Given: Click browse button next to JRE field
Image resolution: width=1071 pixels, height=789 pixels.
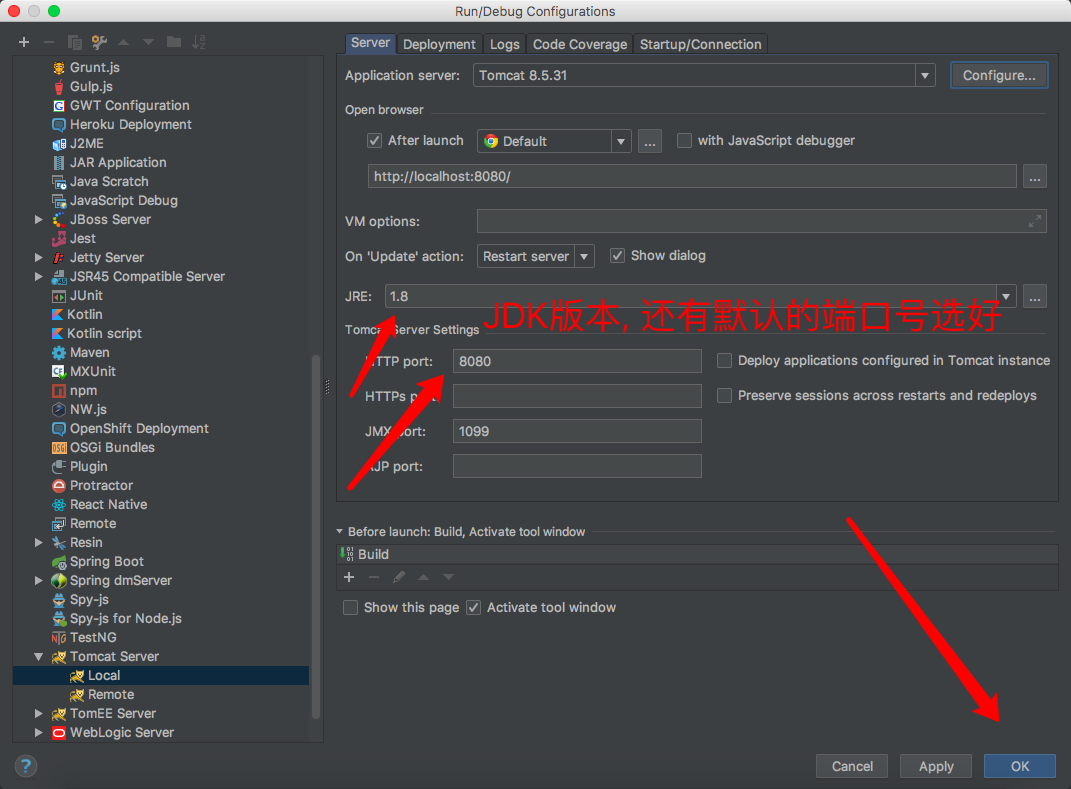Looking at the screenshot, I should click(x=1035, y=296).
